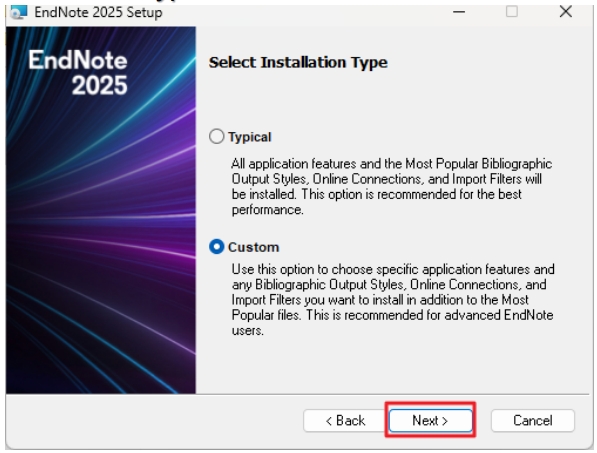597x453 pixels.
Task: Click the bold Typical option label
Action: [249, 137]
